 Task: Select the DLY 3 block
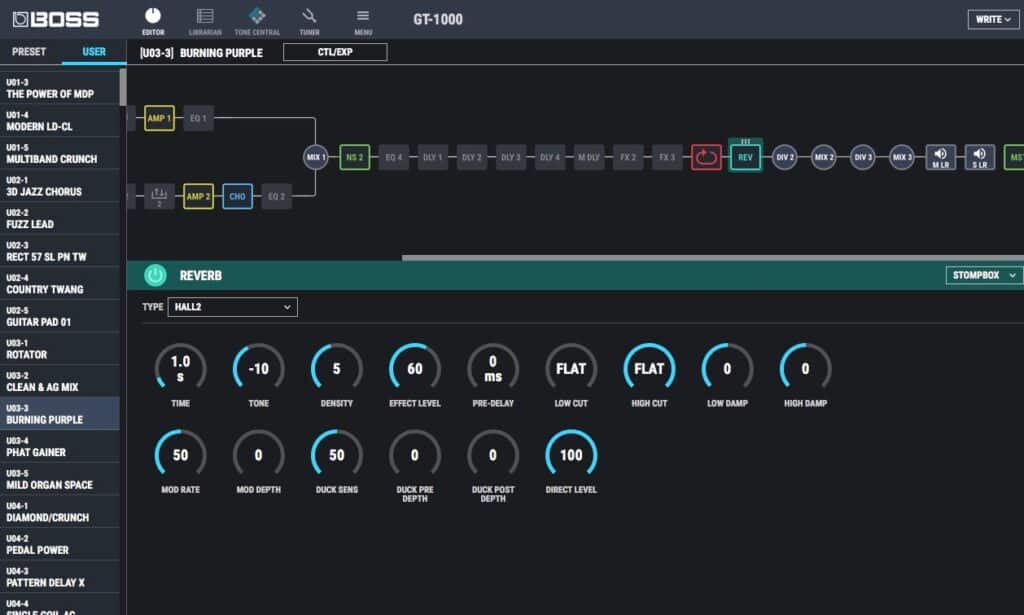click(x=511, y=157)
